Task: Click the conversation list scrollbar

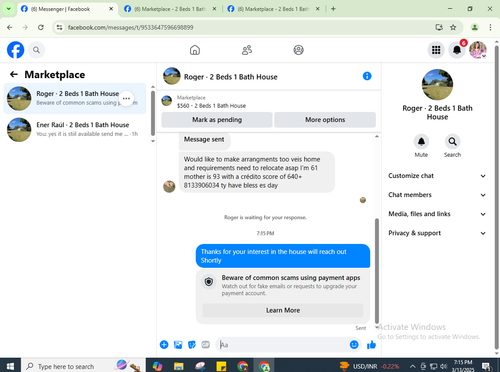Action: coord(153,113)
